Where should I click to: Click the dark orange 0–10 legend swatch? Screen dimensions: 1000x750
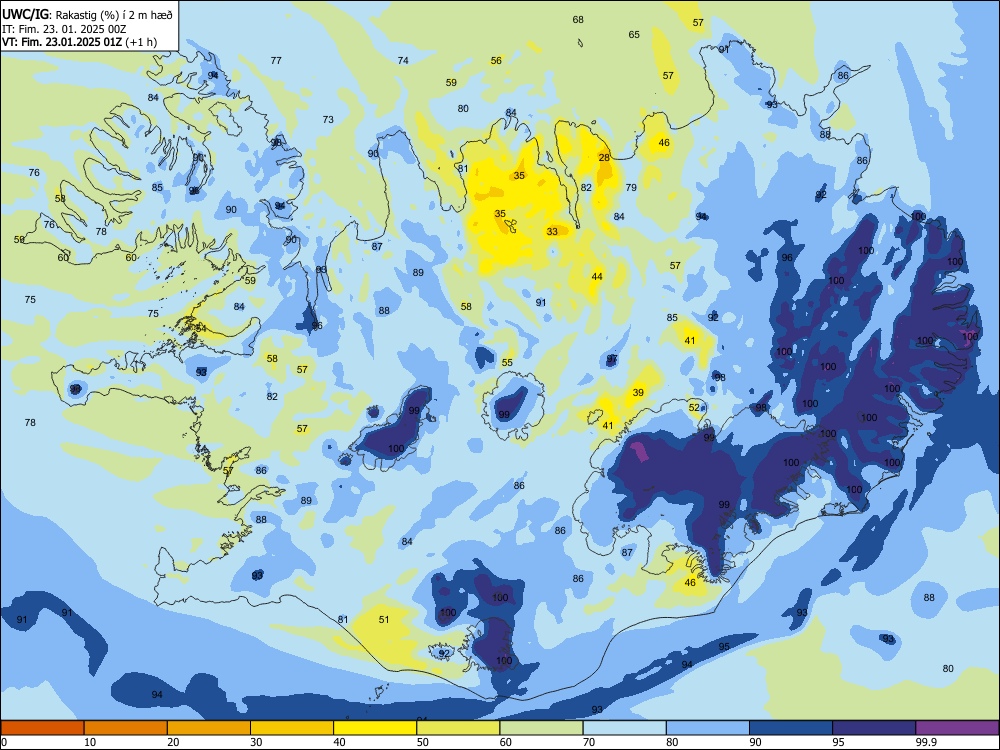click(42, 728)
